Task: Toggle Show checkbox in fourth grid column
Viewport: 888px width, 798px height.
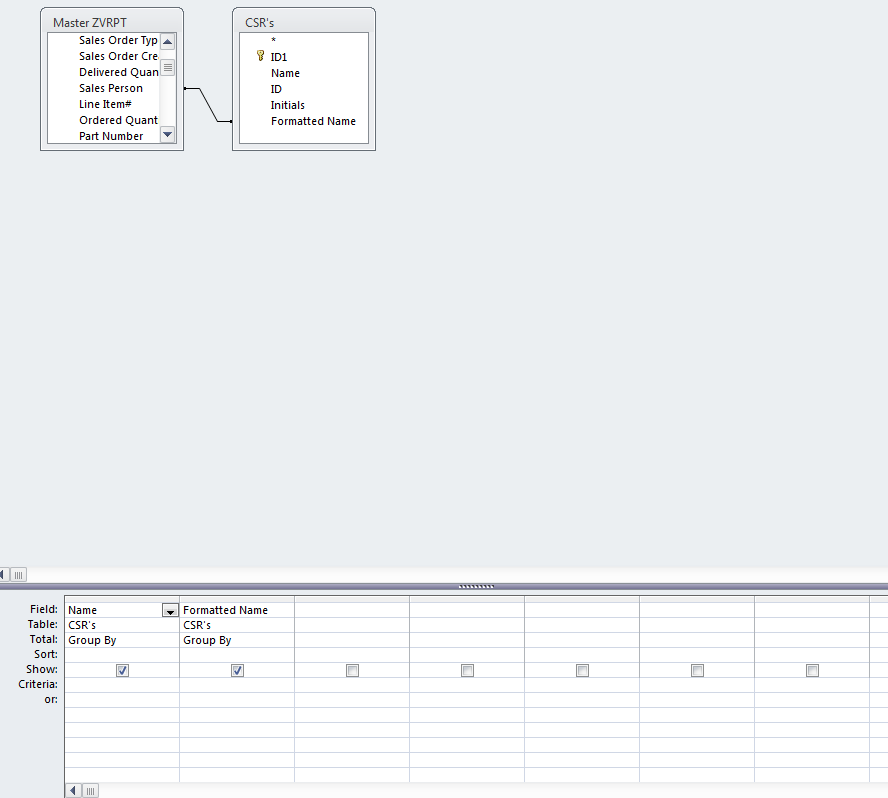Action: [467, 671]
